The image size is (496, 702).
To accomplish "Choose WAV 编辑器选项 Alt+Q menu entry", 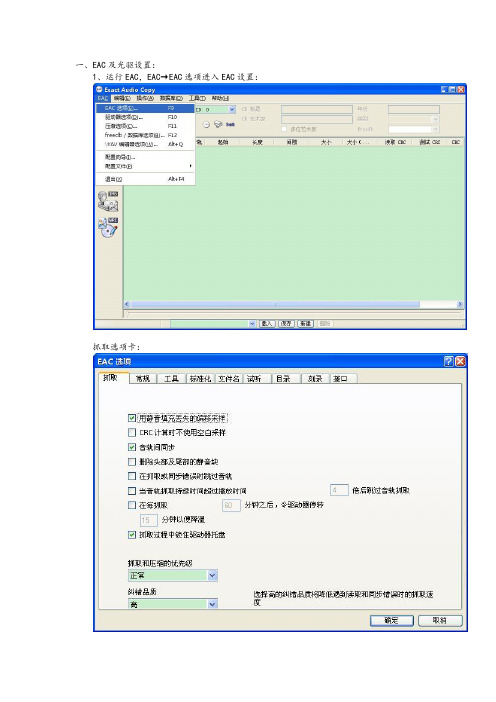I will (x=145, y=144).
